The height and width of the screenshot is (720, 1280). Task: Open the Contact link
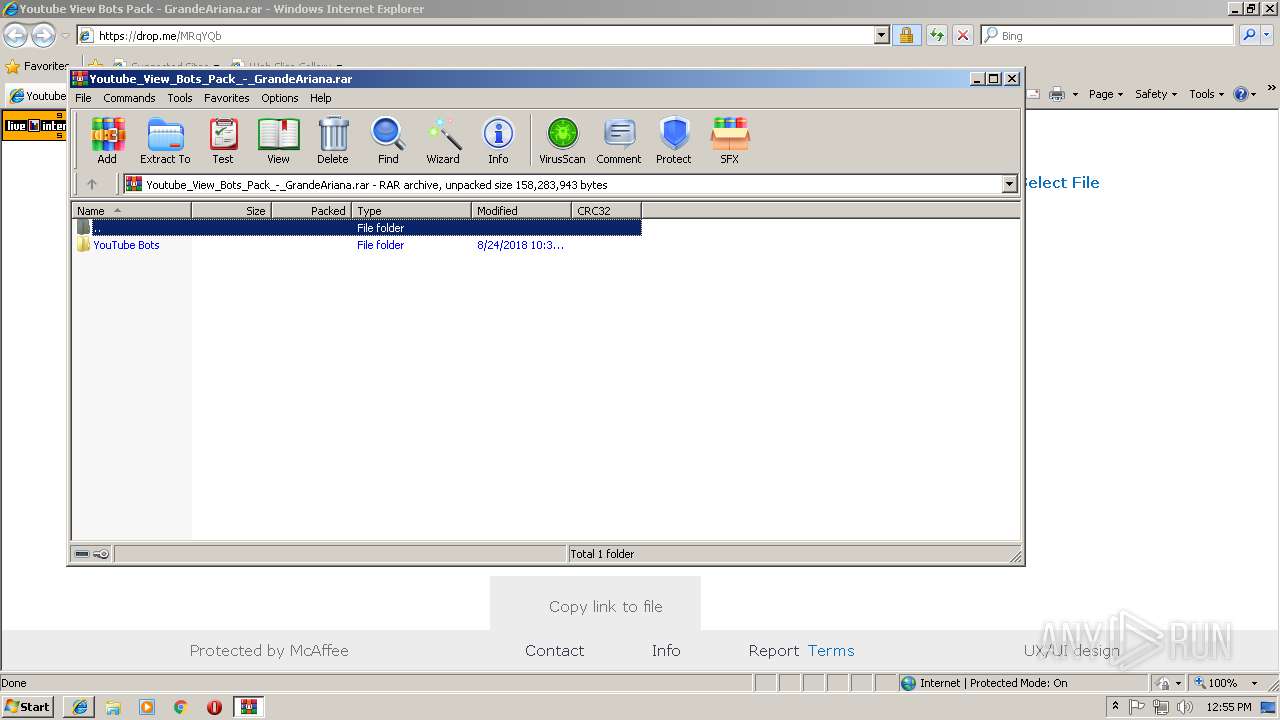[554, 650]
